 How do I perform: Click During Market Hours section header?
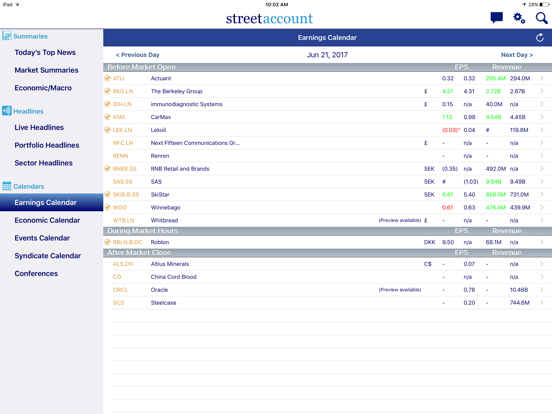point(327,231)
